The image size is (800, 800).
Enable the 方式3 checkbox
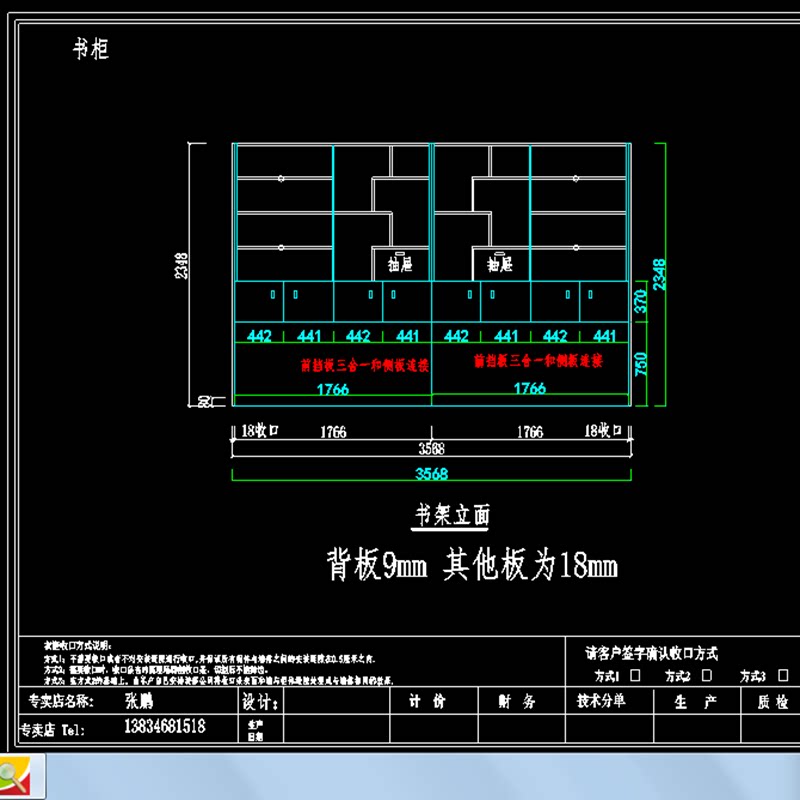(x=782, y=677)
